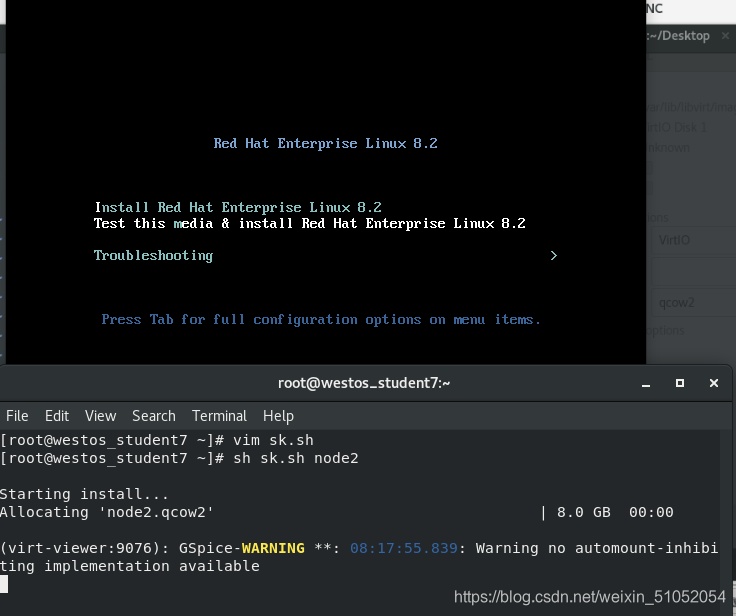This screenshot has width=736, height=616.
Task: Click the Red Hat Enterprise Linux 8.2 title
Action: (x=325, y=143)
